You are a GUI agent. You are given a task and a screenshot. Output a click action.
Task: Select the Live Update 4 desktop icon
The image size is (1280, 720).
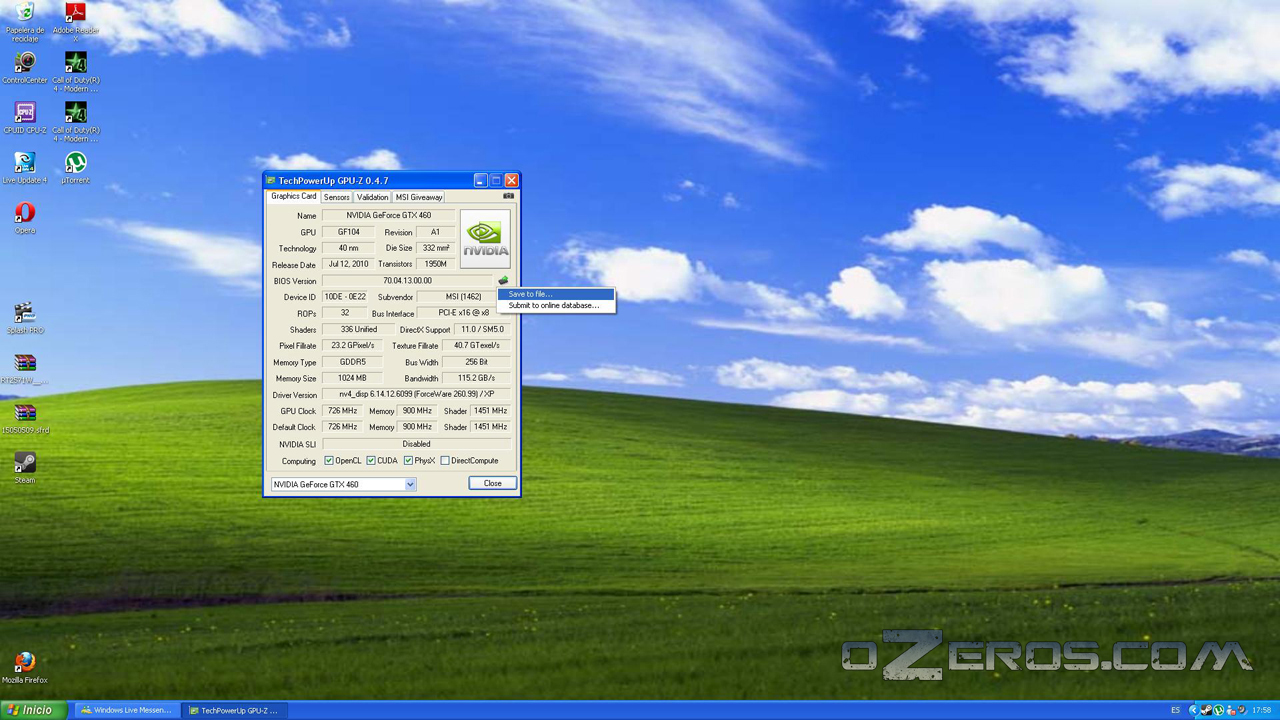[25, 169]
